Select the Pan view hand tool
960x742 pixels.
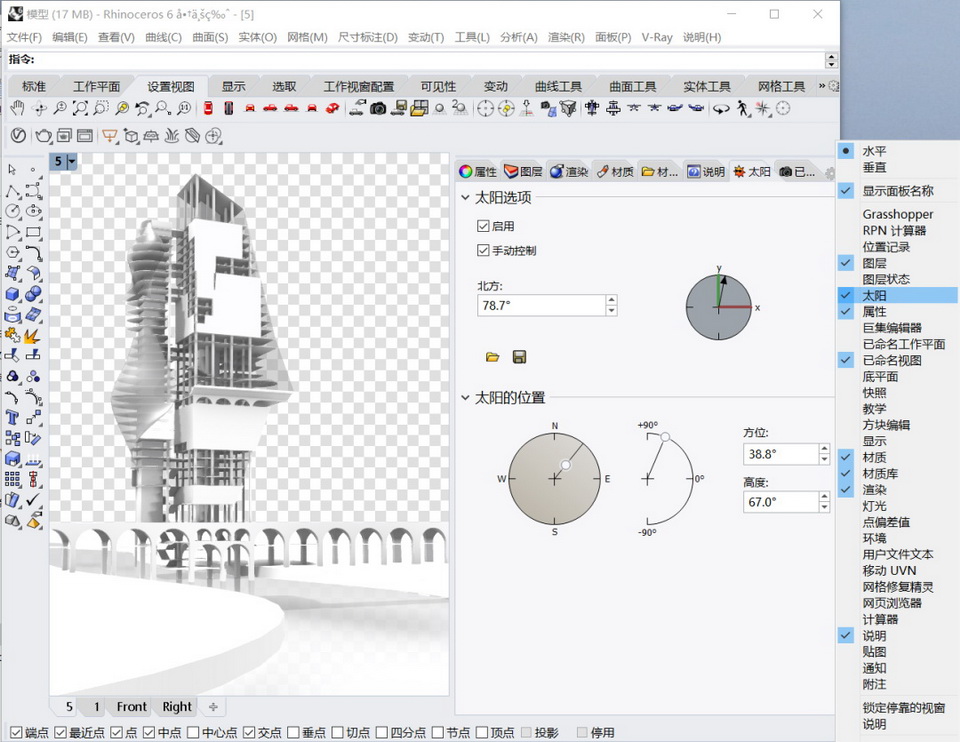17,108
